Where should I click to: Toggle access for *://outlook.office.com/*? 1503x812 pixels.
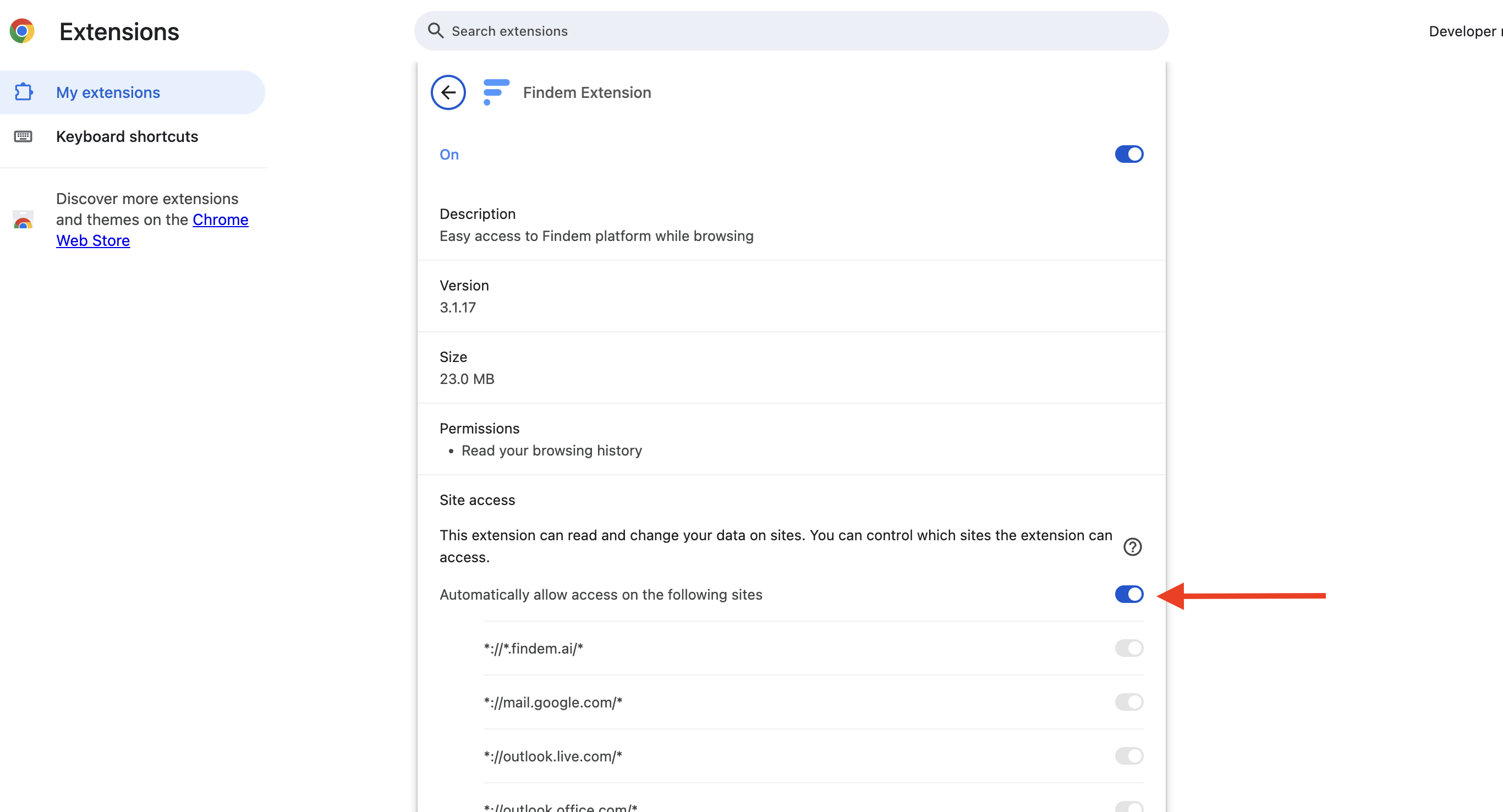click(1129, 806)
